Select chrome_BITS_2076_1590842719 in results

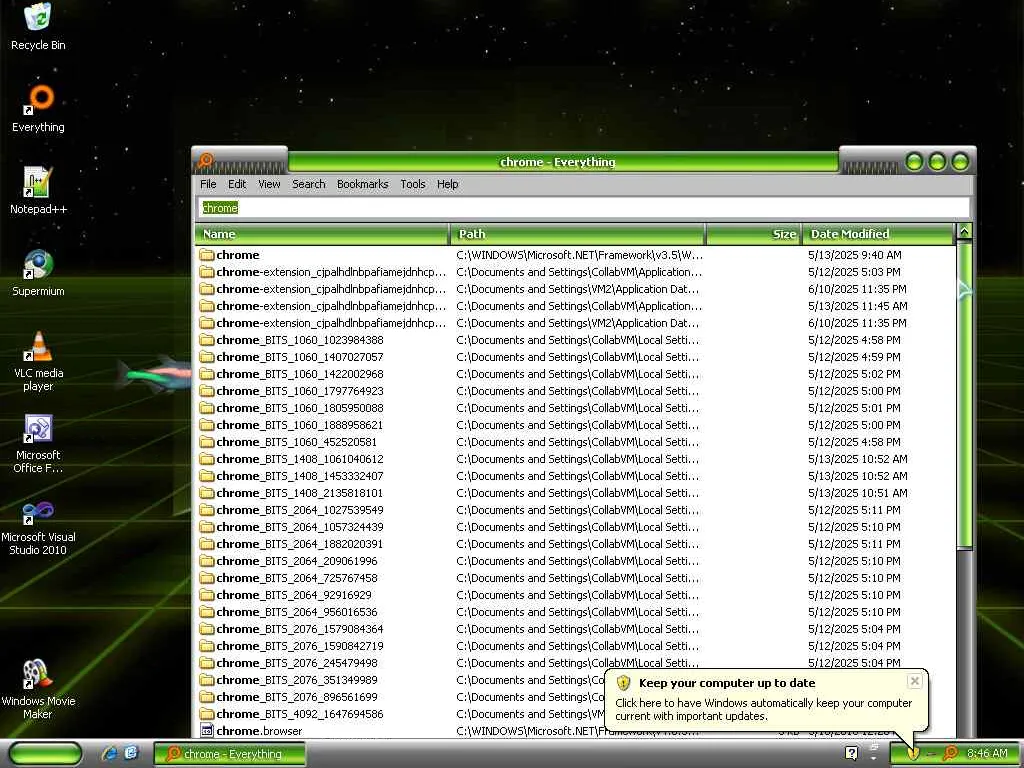(x=575, y=645)
